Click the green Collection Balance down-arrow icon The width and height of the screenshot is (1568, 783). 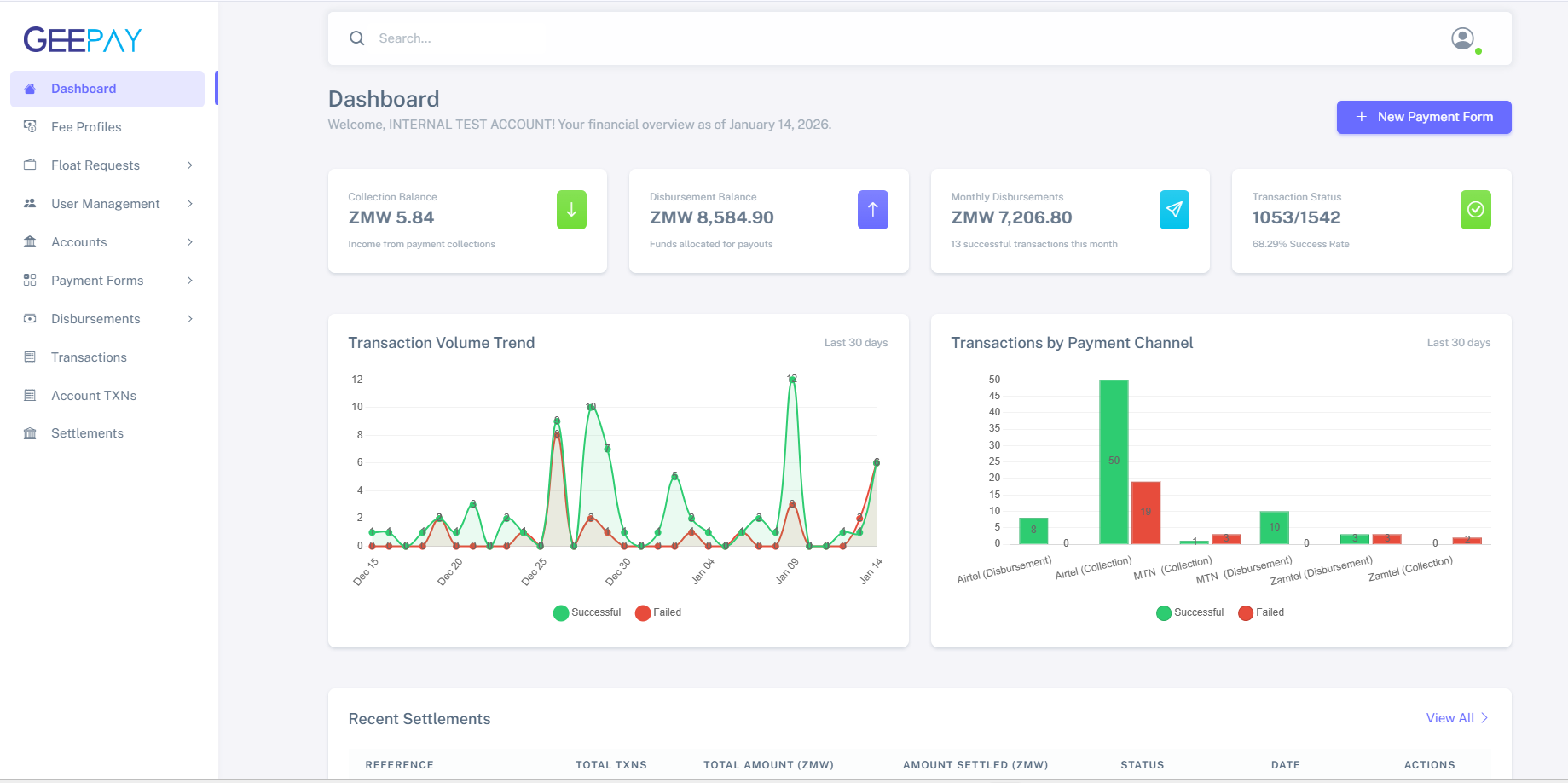(571, 210)
